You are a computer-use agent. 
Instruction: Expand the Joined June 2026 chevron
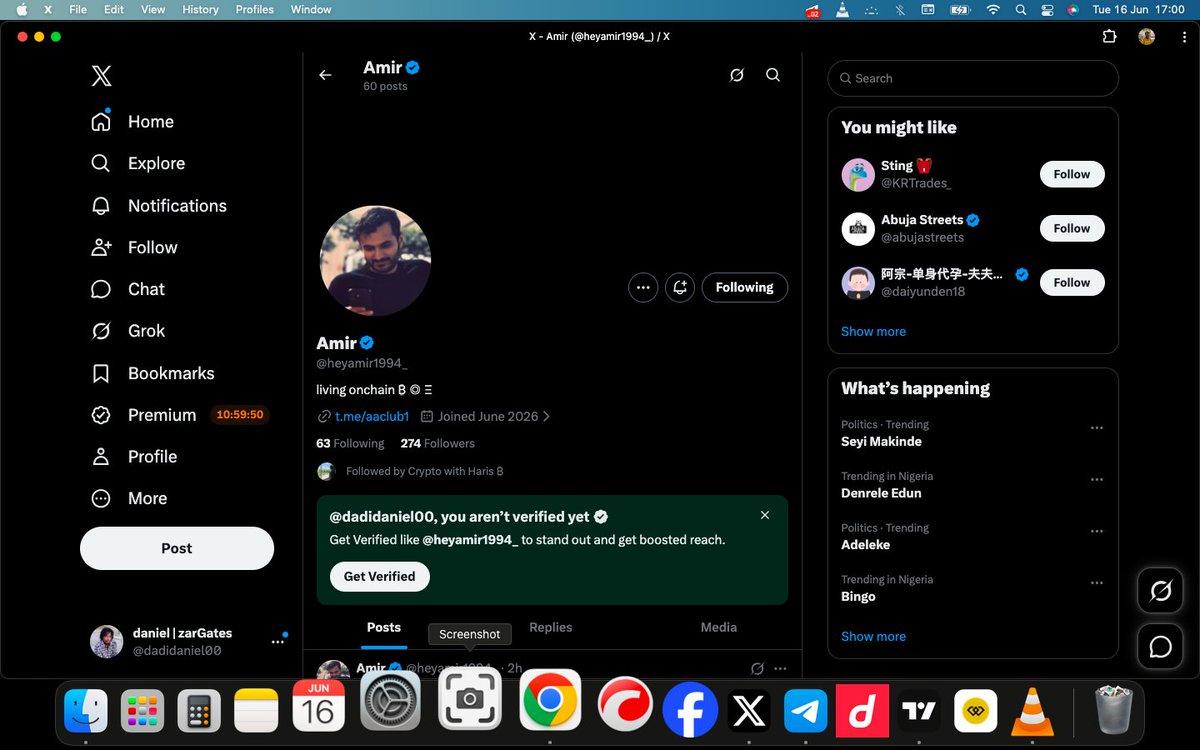(x=546, y=417)
